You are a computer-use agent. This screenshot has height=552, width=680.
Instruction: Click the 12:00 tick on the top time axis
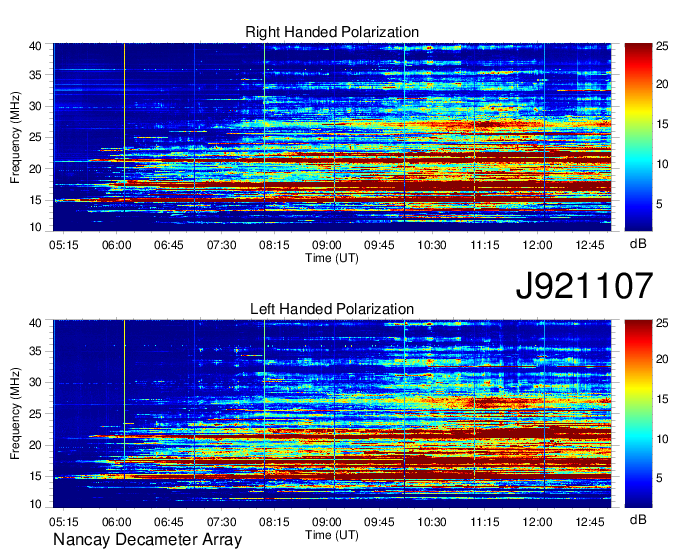[537, 245]
